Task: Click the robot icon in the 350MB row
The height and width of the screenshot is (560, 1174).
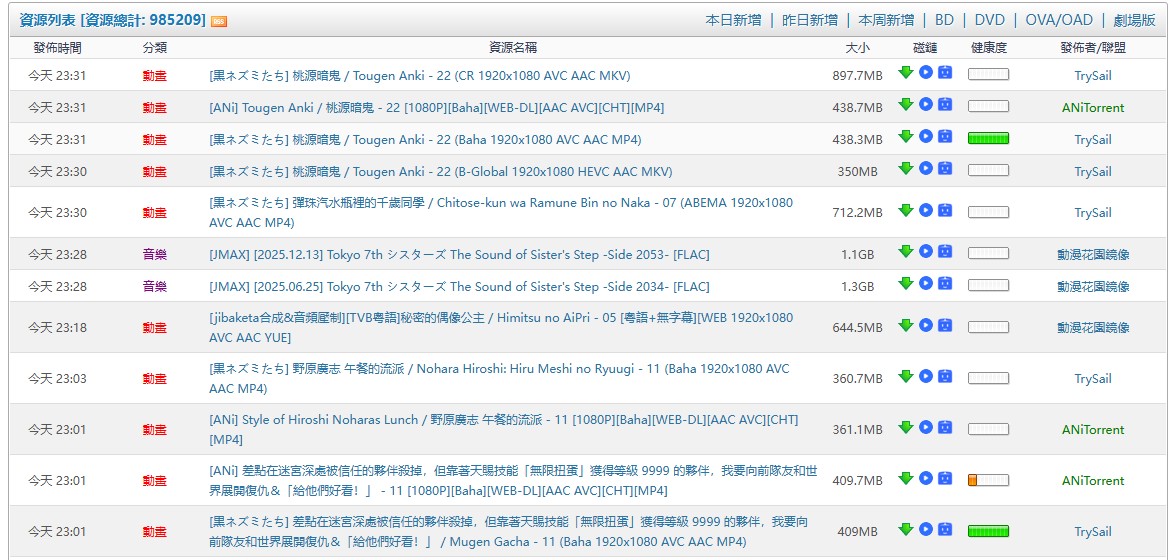Action: pyautogui.click(x=945, y=169)
